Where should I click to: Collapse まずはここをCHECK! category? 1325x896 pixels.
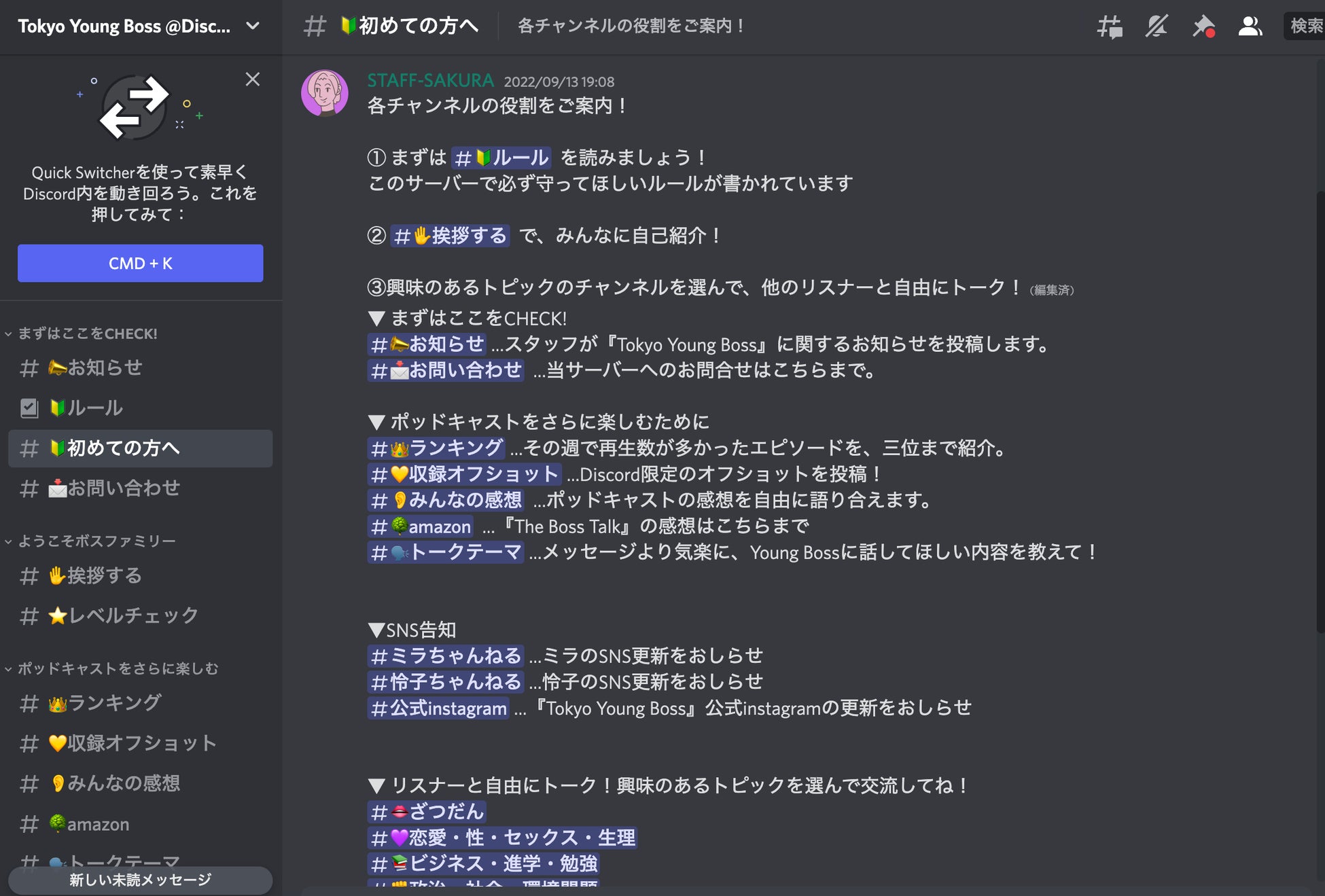tap(87, 334)
